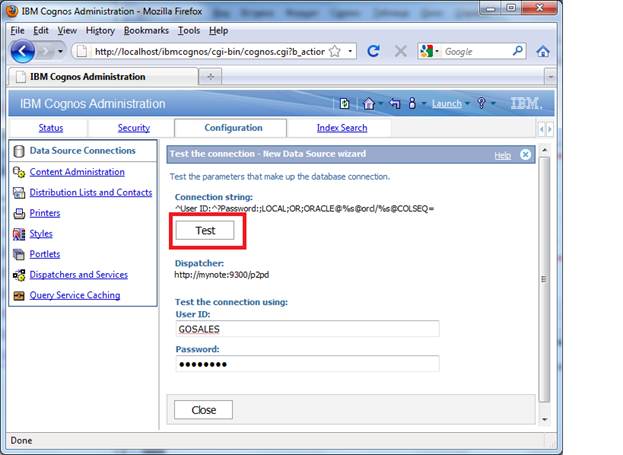Open the Bookmarks menu
Viewport: 623px width, 455px height.
coord(146,31)
